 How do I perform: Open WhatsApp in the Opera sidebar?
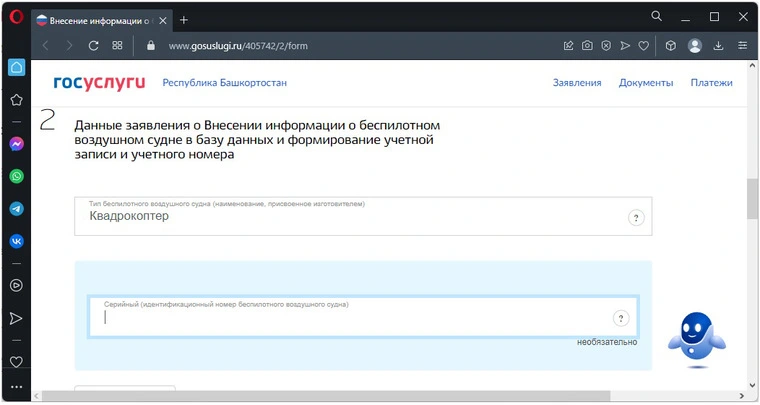[x=16, y=176]
